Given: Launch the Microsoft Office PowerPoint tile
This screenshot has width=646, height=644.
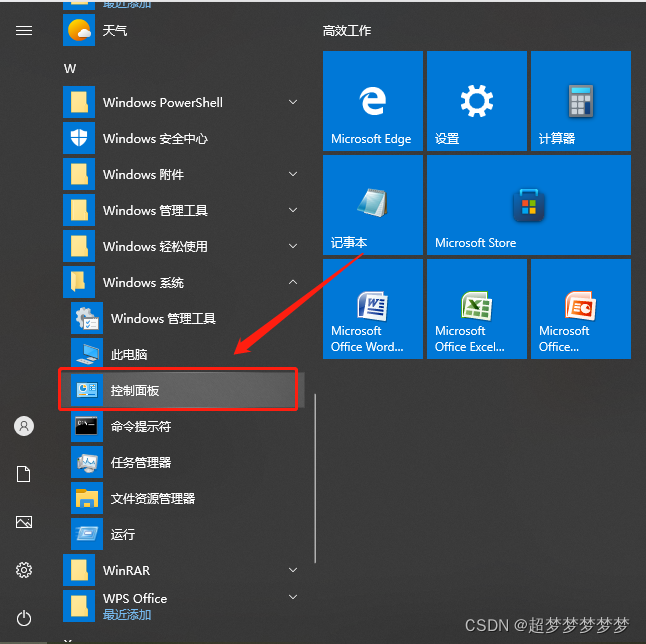Looking at the screenshot, I should (581, 309).
